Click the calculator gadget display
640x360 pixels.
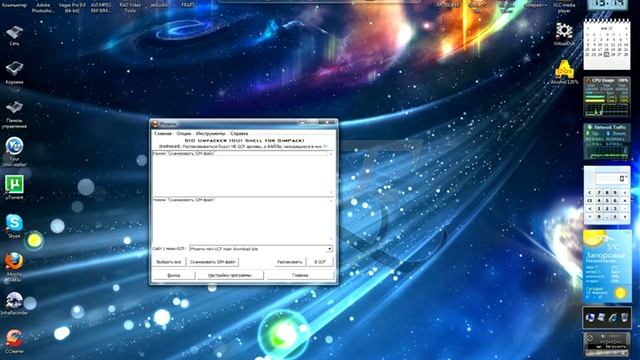coord(611,178)
